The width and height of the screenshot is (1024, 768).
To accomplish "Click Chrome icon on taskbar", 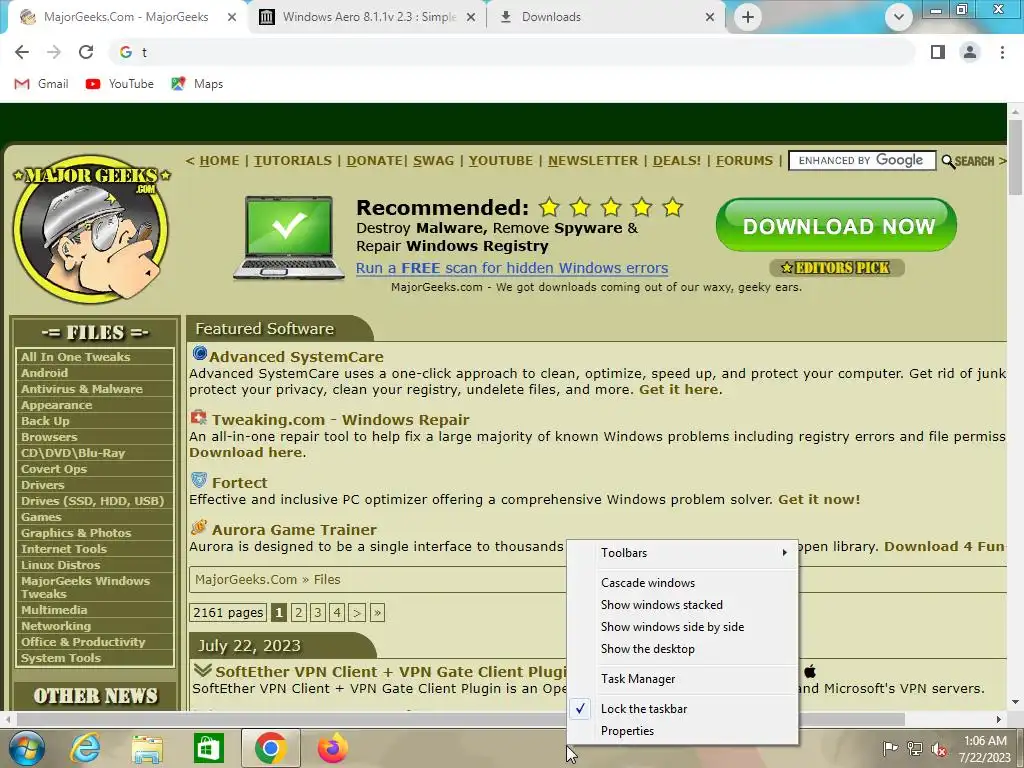I will [270, 748].
